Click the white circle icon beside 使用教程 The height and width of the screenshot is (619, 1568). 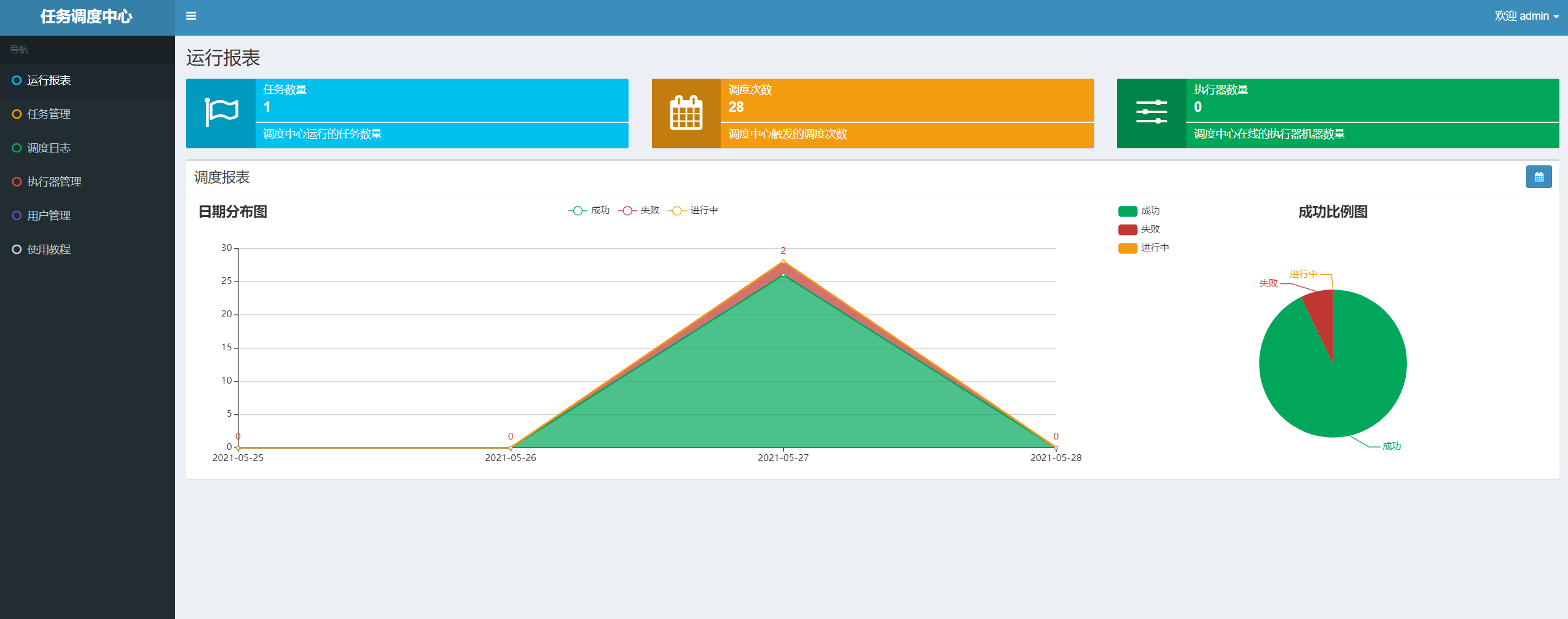(x=17, y=250)
